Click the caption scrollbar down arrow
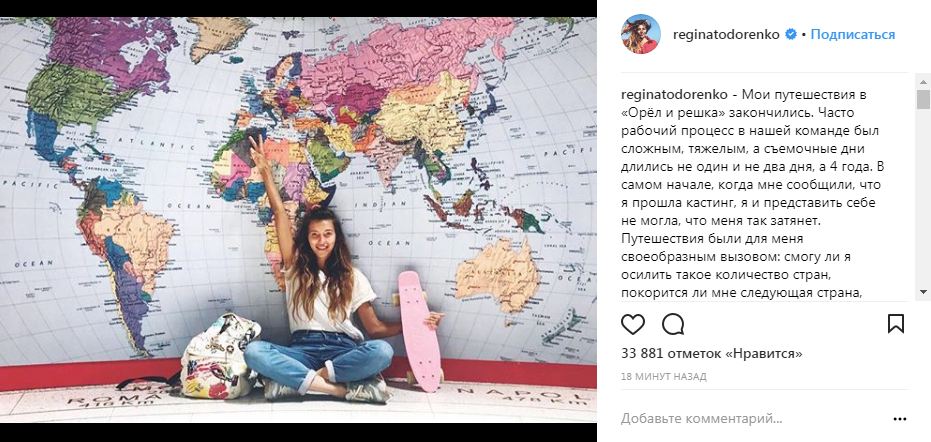 coord(923,292)
